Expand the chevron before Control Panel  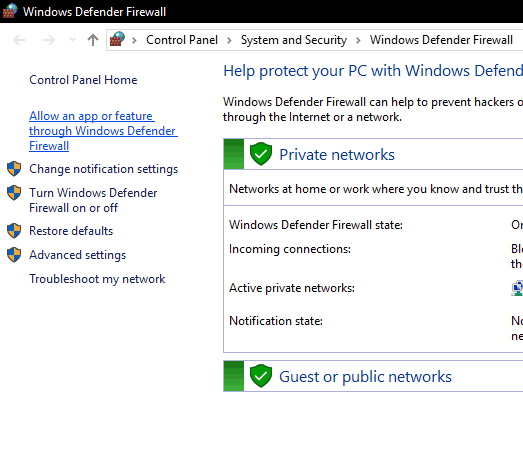(x=134, y=41)
